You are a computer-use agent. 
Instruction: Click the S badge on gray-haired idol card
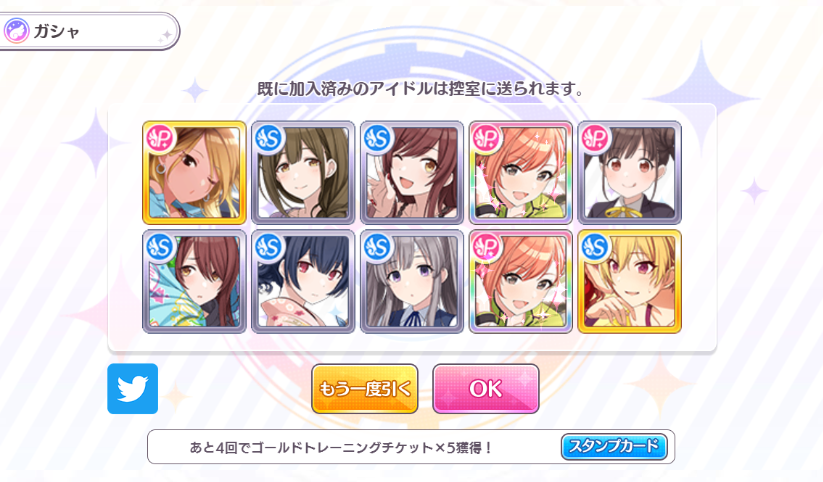378,247
